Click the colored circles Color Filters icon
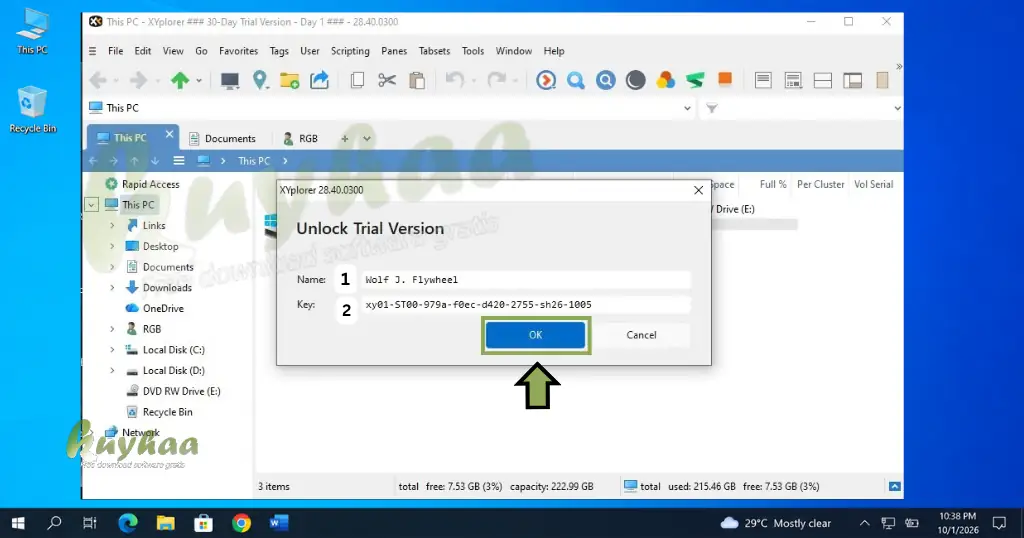Image resolution: width=1024 pixels, height=538 pixels. click(x=665, y=80)
